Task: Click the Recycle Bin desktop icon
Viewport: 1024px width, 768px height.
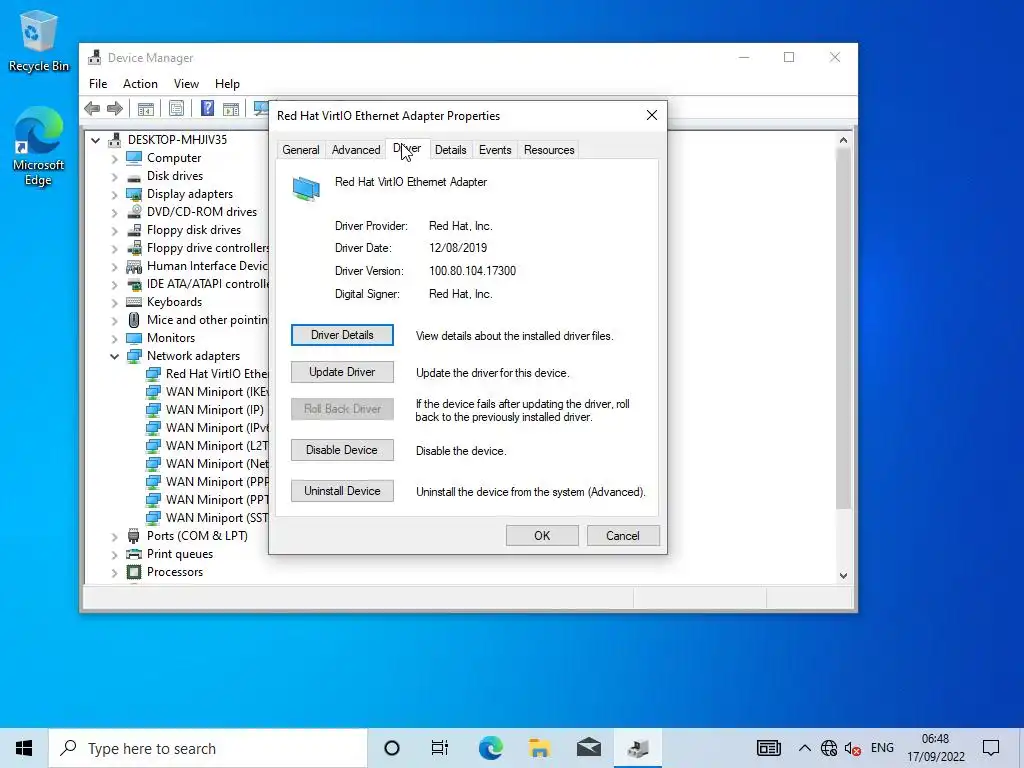Action: 38,41
